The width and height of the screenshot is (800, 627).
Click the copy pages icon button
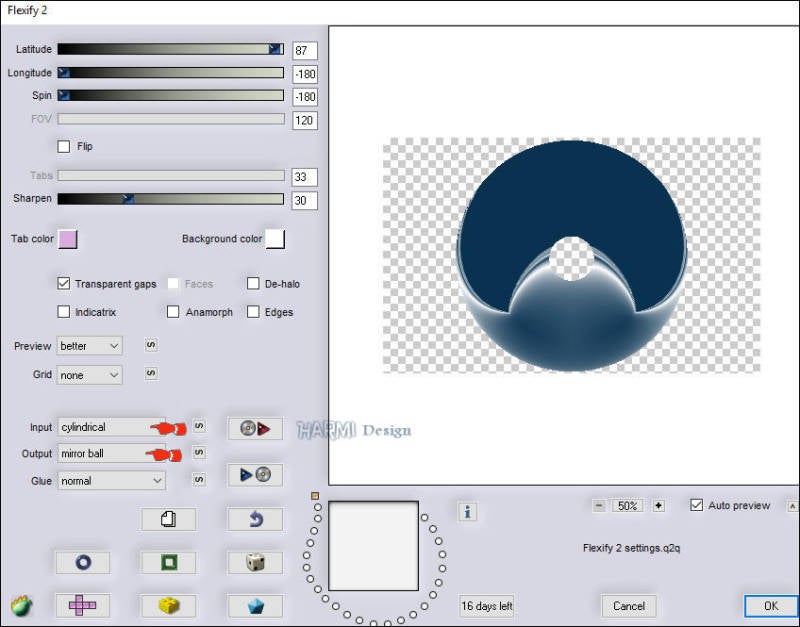pyautogui.click(x=168, y=519)
